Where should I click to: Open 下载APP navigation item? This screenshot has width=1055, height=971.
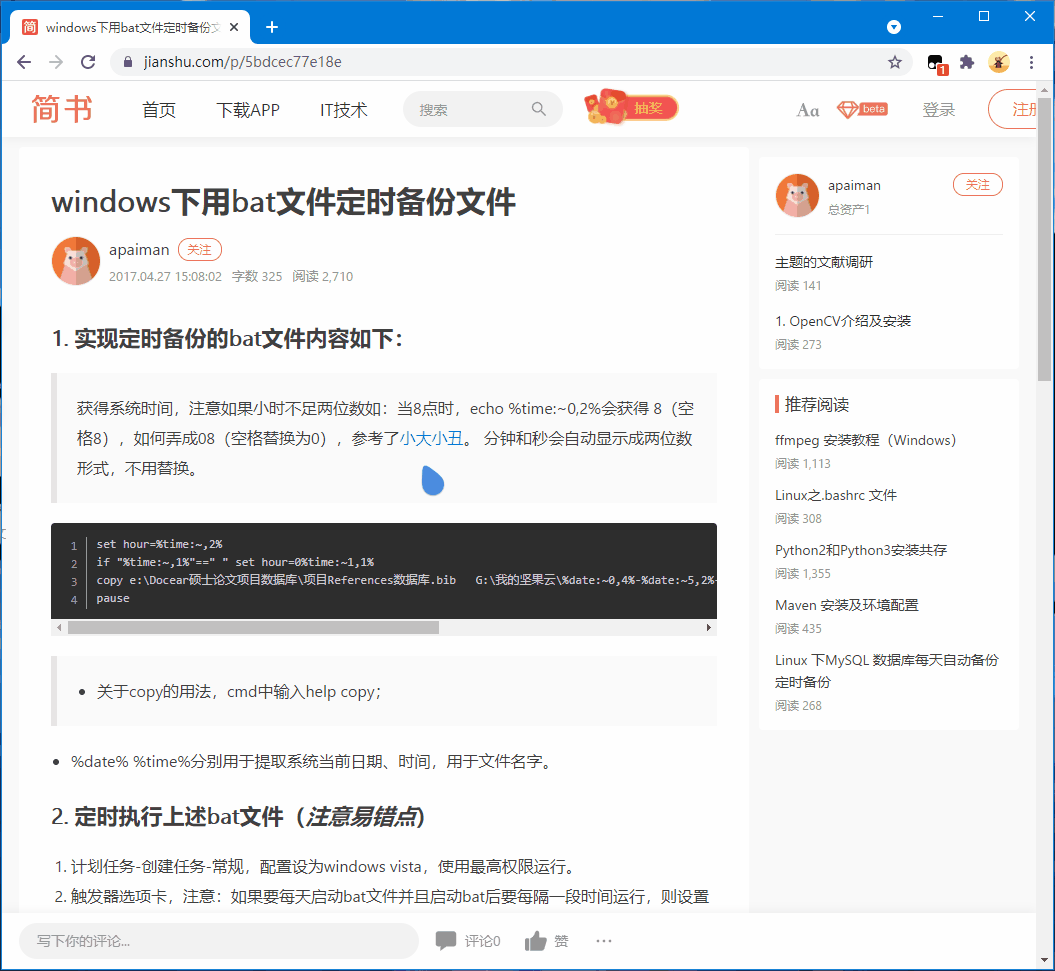coord(248,110)
